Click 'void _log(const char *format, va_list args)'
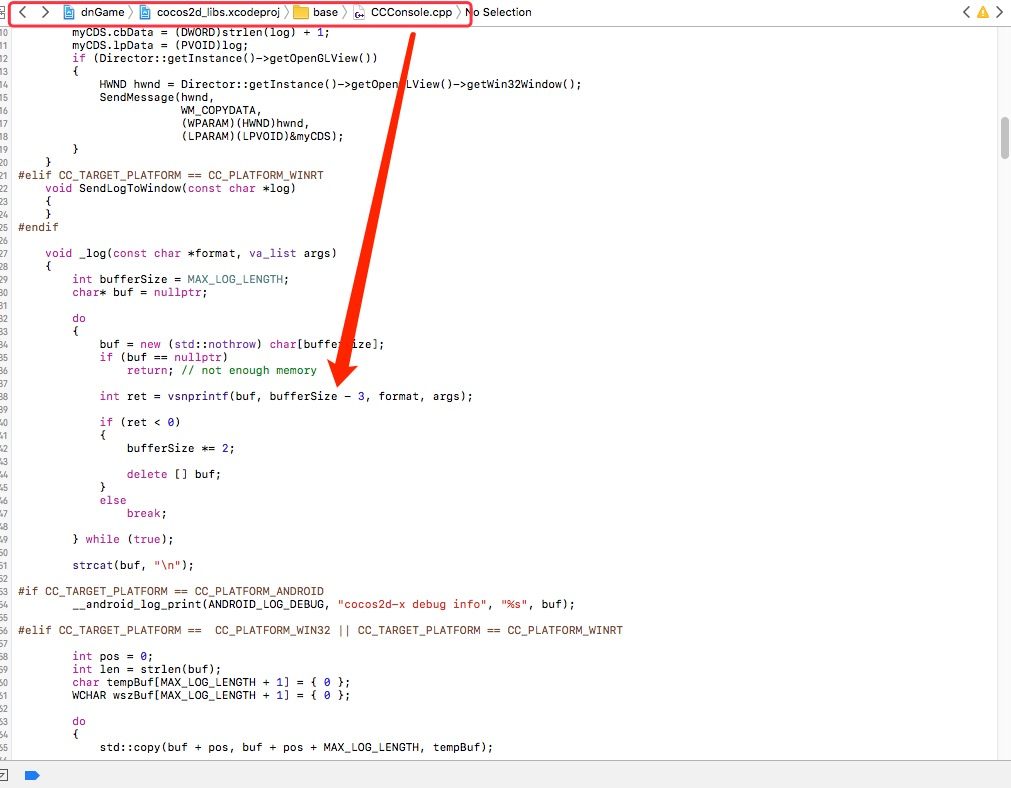This screenshot has width=1011, height=788. point(191,253)
